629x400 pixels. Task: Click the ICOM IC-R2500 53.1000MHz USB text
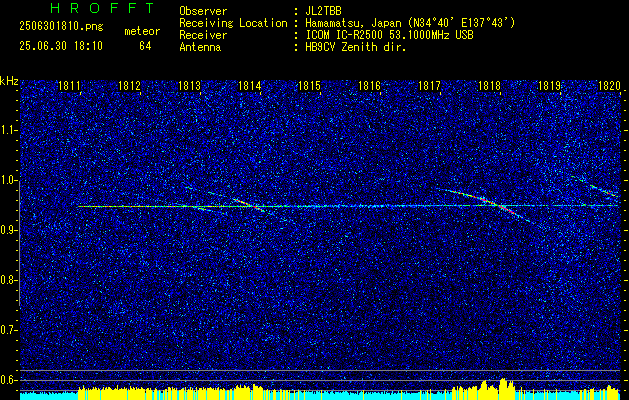[390, 35]
